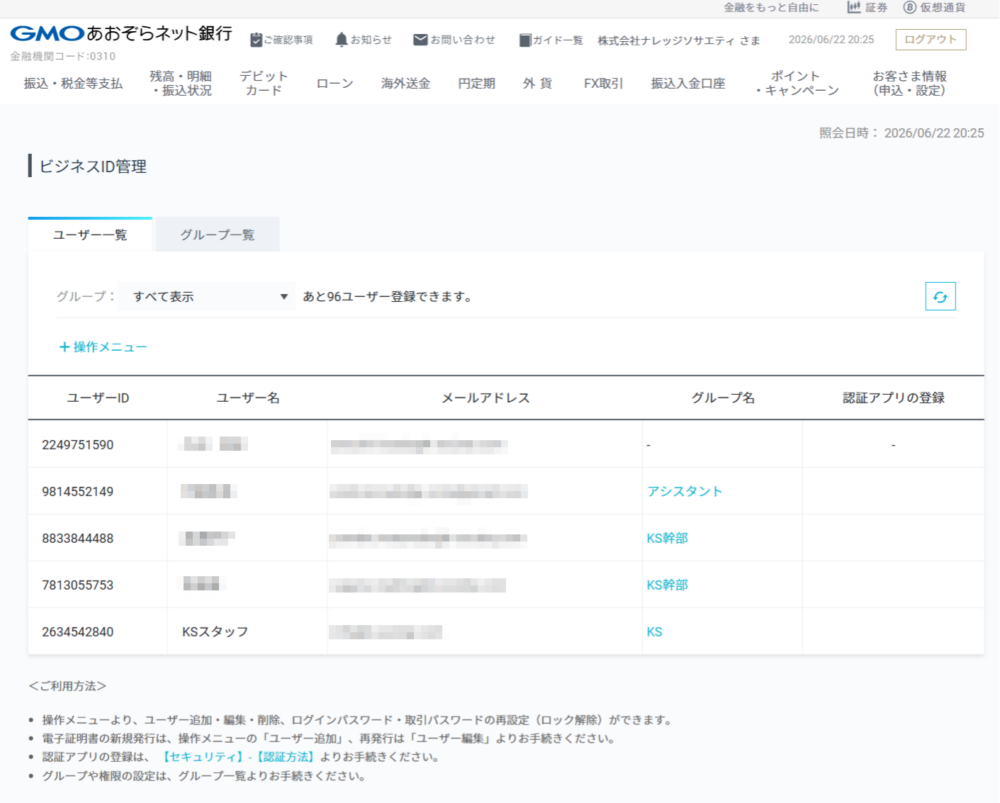Click the GMO Aozora Net Bank logo
This screenshot has width=1000, height=803.
click(121, 33)
